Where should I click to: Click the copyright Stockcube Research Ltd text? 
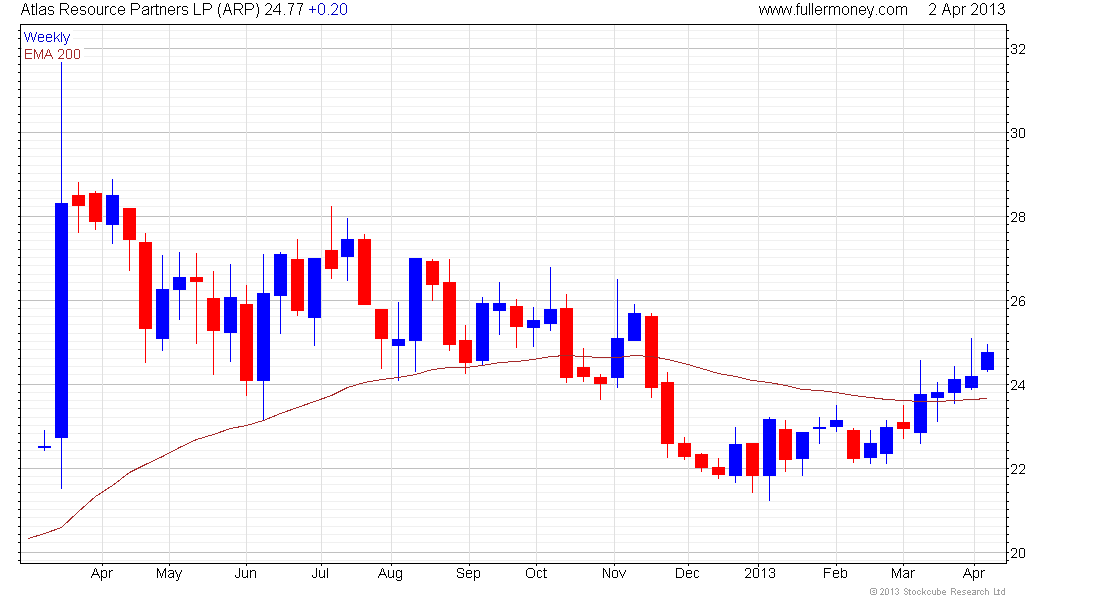(937, 592)
